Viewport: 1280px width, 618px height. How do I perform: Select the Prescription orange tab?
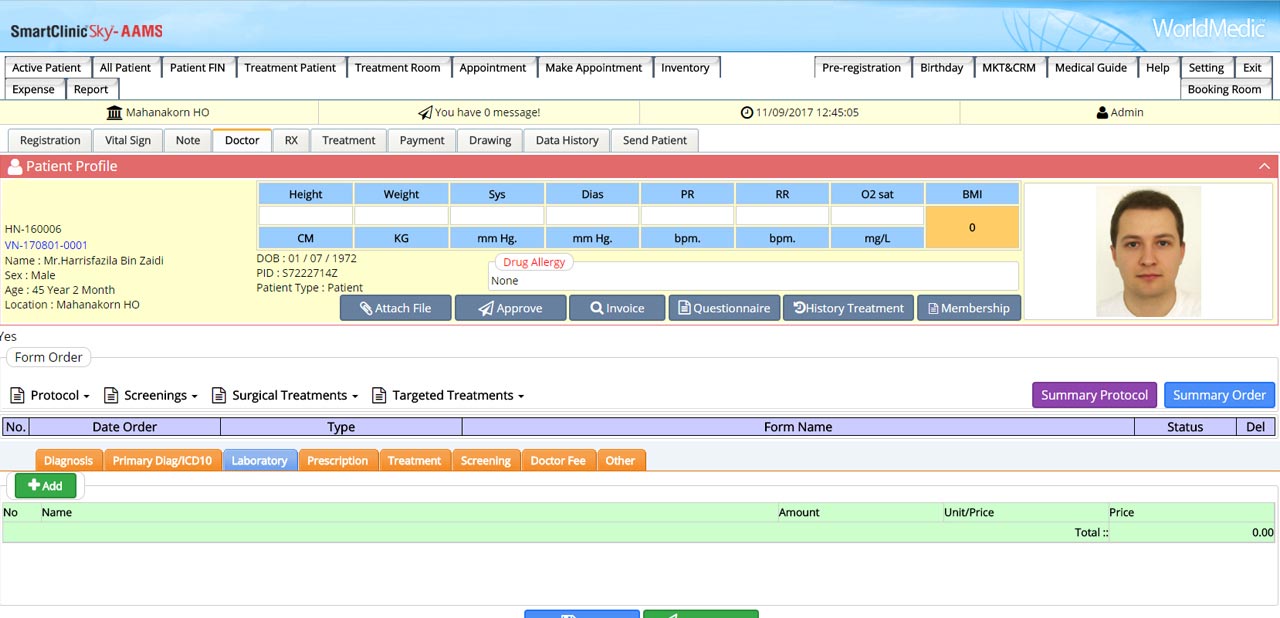pos(337,460)
